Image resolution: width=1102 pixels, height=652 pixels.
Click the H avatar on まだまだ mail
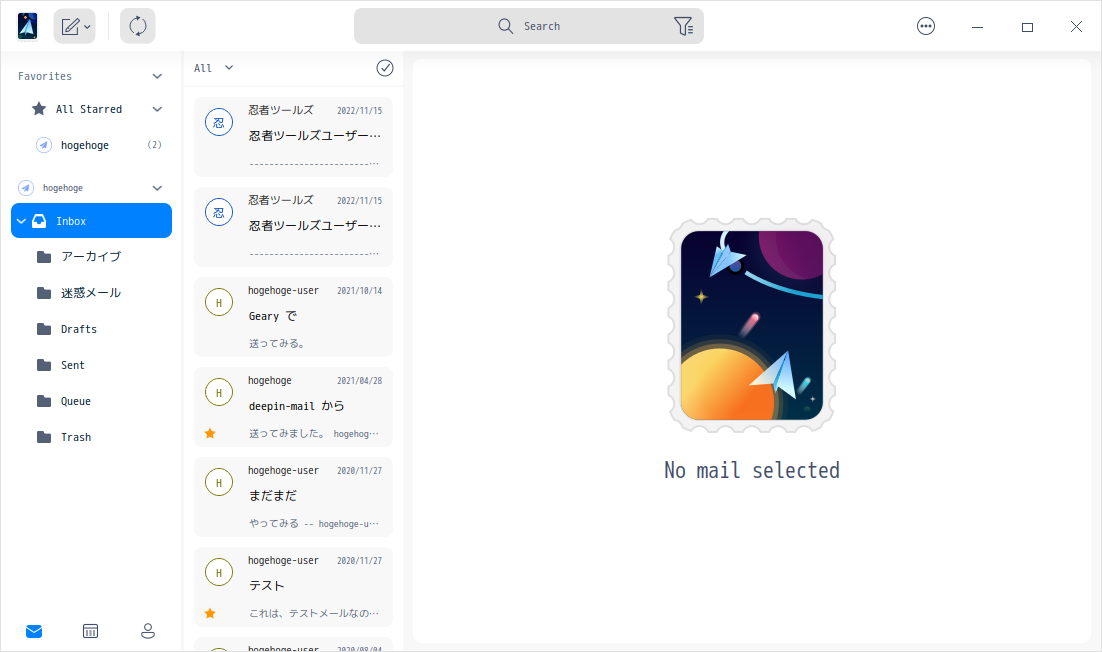pyautogui.click(x=219, y=483)
